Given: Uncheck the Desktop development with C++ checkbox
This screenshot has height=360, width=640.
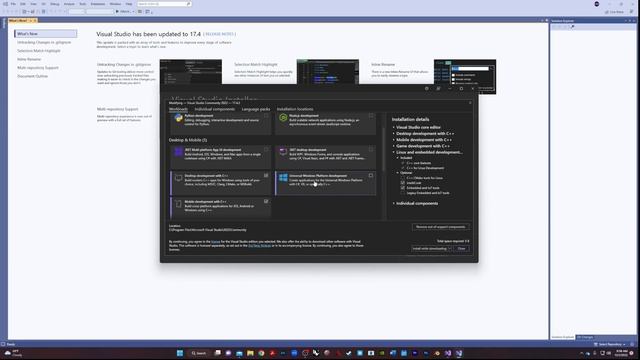Looking at the screenshot, I should coord(266,176).
